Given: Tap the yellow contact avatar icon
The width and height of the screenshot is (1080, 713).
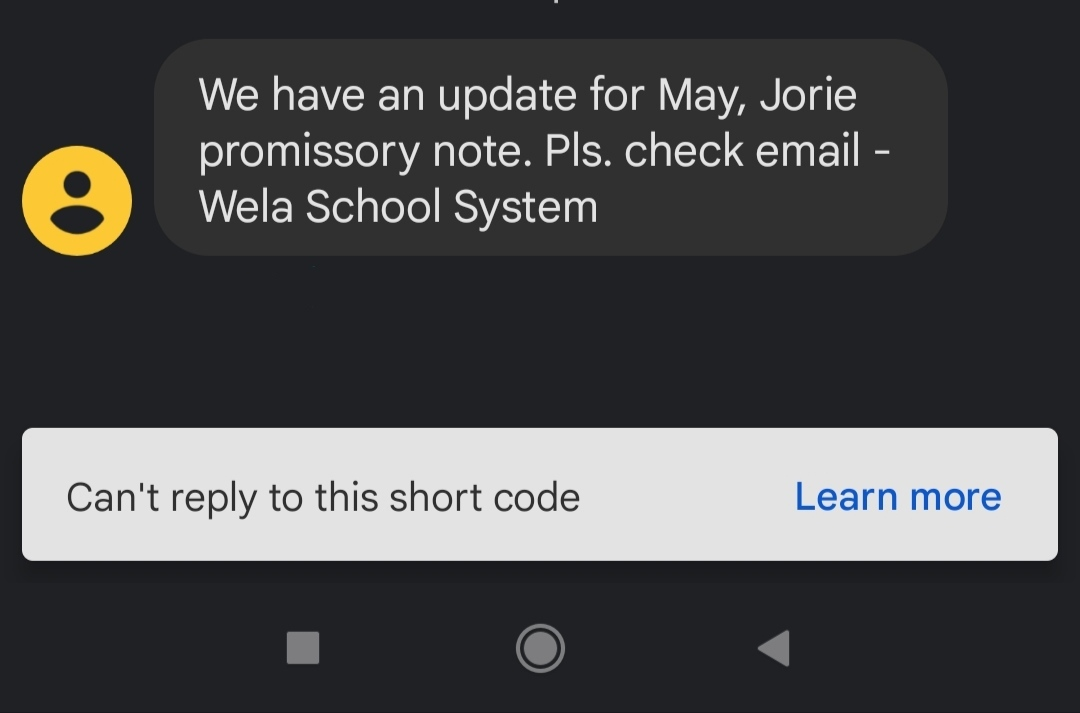Looking at the screenshot, I should pyautogui.click(x=77, y=200).
